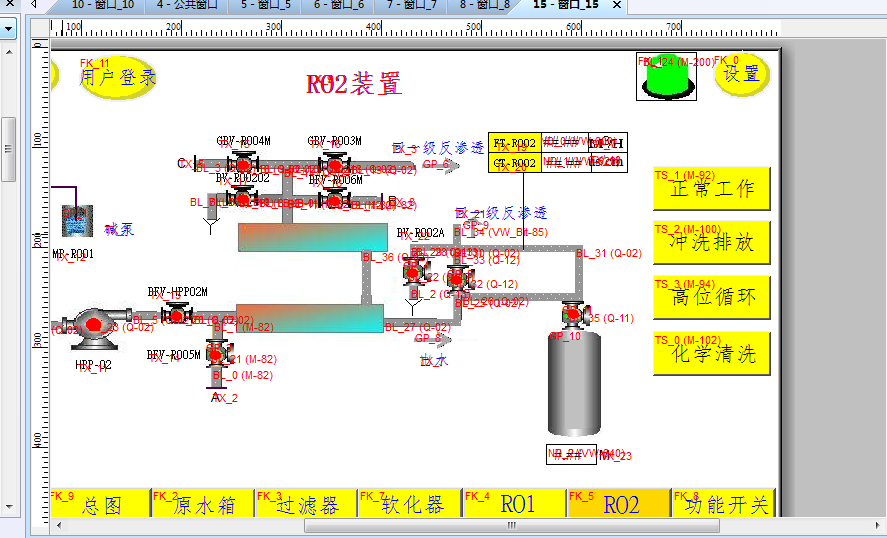The height and width of the screenshot is (538, 887).
Task: Click the tab scroll left arrow
Action: coord(33,6)
